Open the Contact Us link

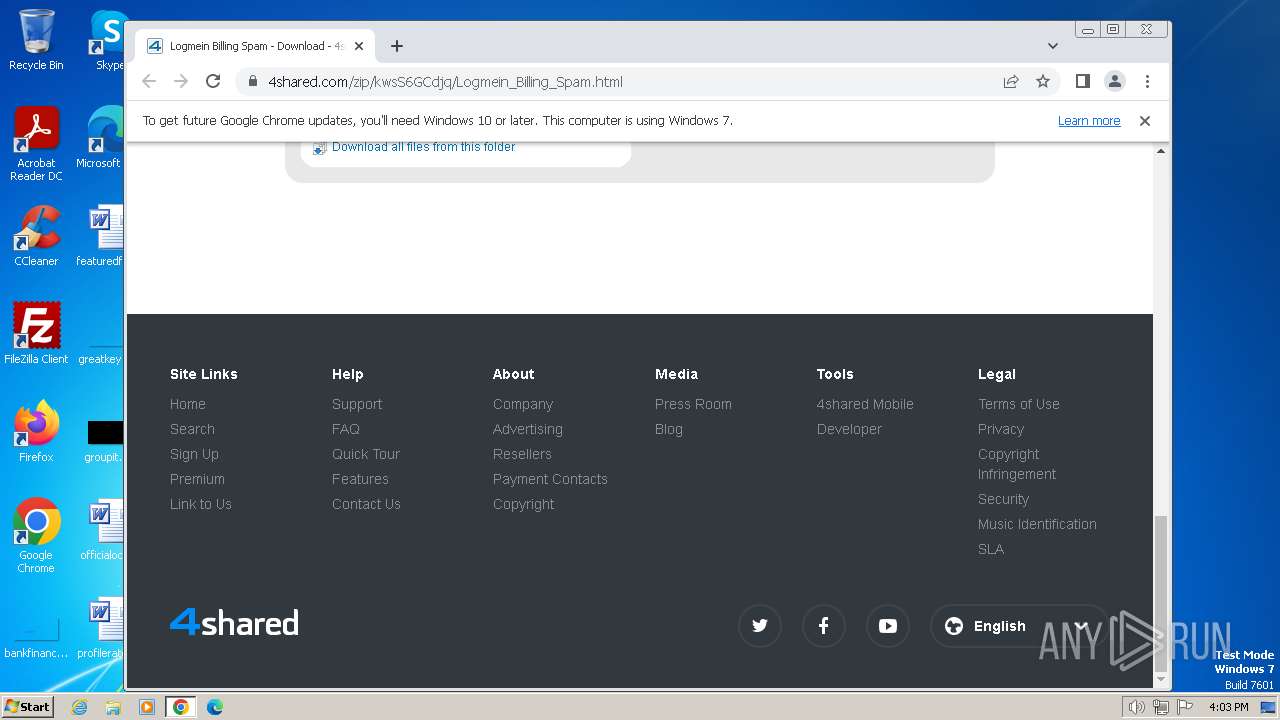366,504
